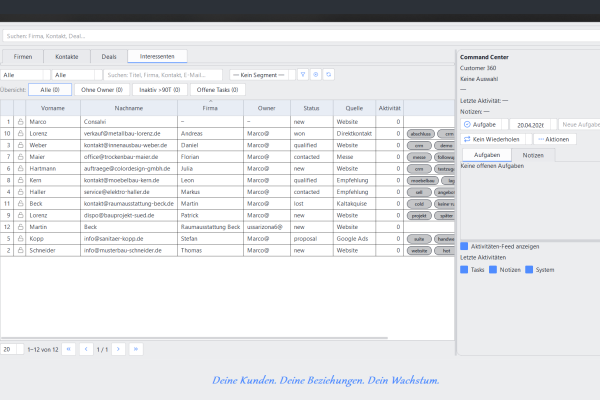This screenshot has width=600, height=400.
Task: Open the 'Aufgabe' type dropdown in Command Center
Action: point(484,124)
